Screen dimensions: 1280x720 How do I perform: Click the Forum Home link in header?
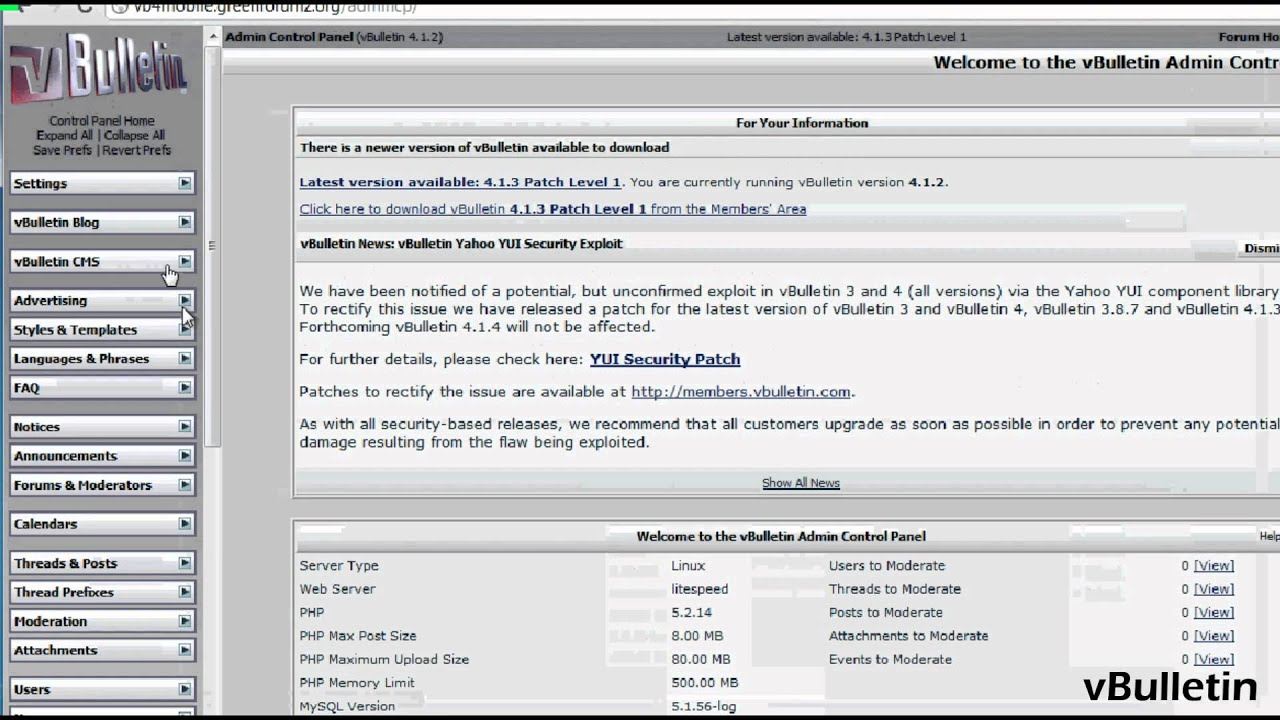pyautogui.click(x=1249, y=37)
